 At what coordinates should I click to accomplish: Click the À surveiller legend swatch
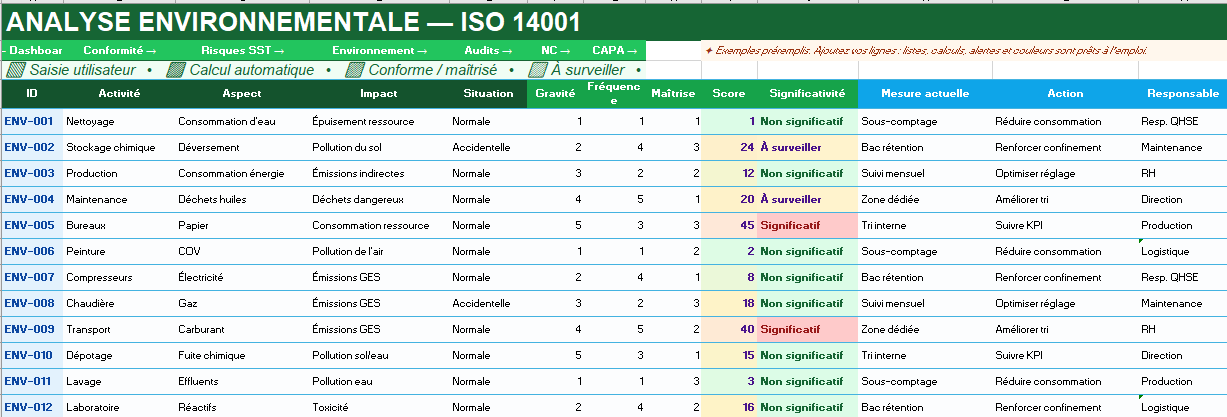click(538, 70)
